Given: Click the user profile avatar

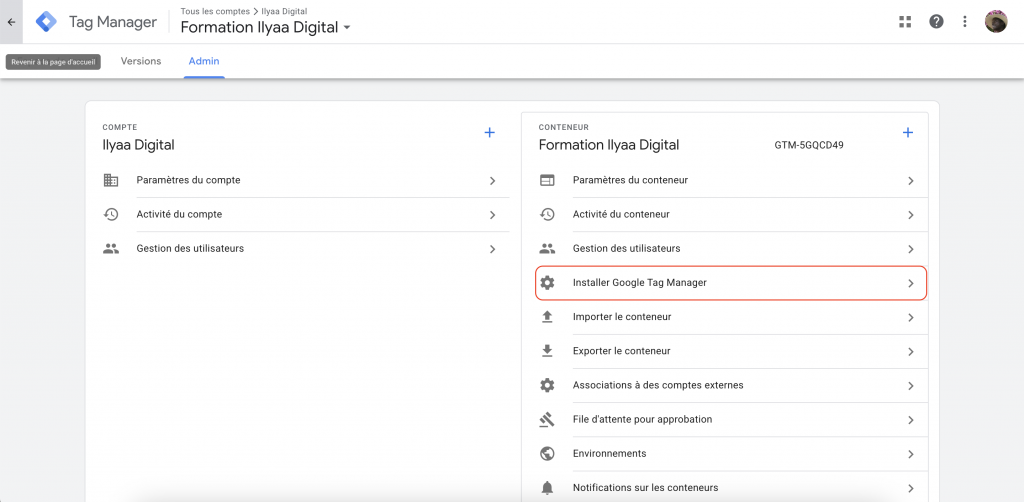Looking at the screenshot, I should click(996, 22).
